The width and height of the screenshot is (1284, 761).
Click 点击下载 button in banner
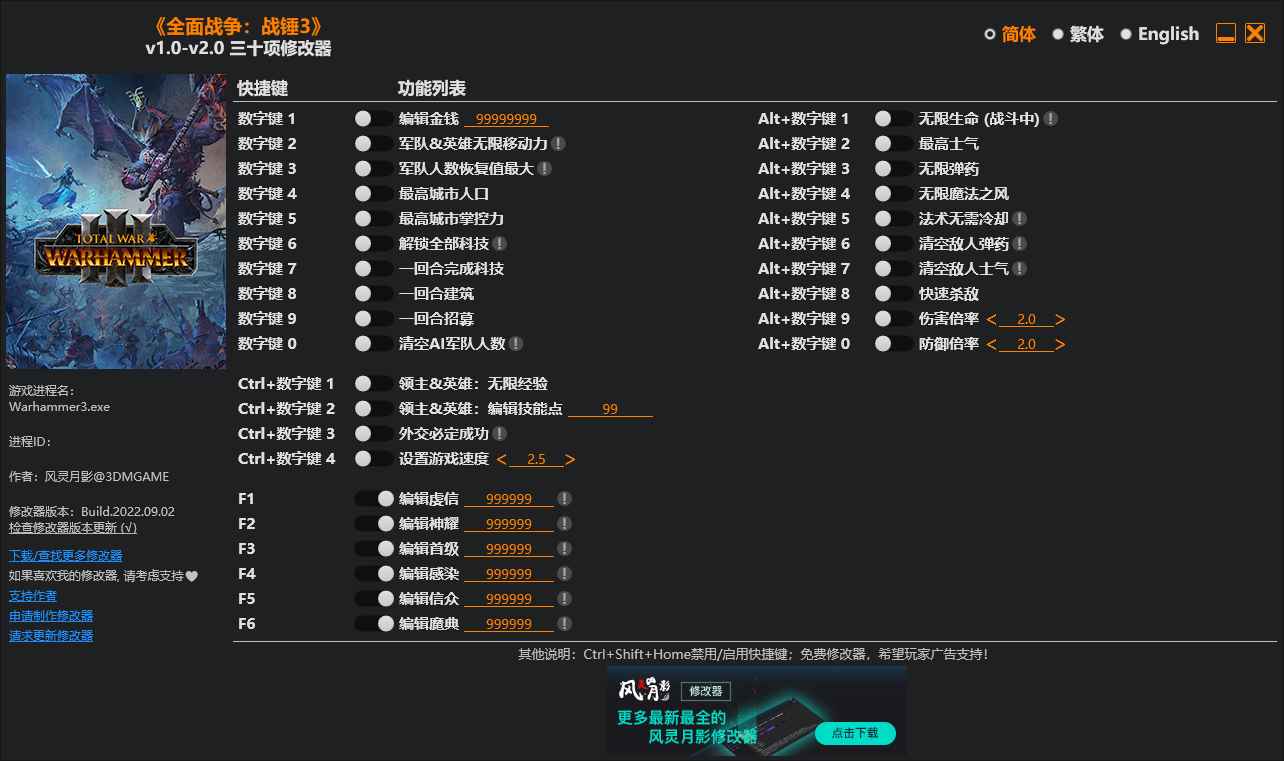pos(855,733)
